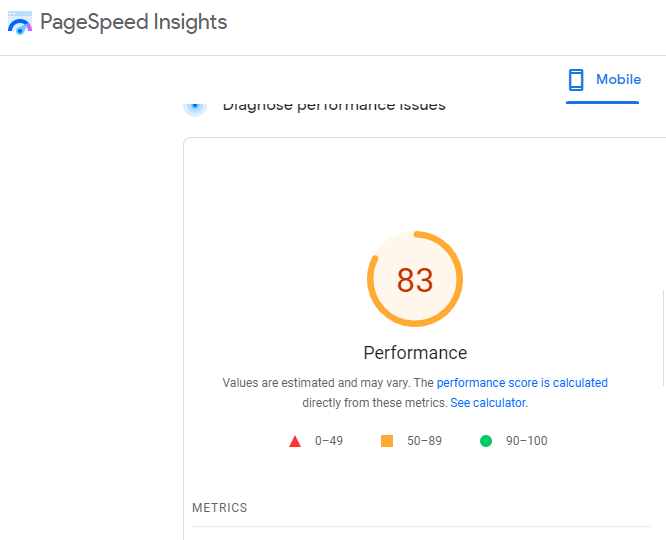Click the mobile phone icon

[576, 80]
